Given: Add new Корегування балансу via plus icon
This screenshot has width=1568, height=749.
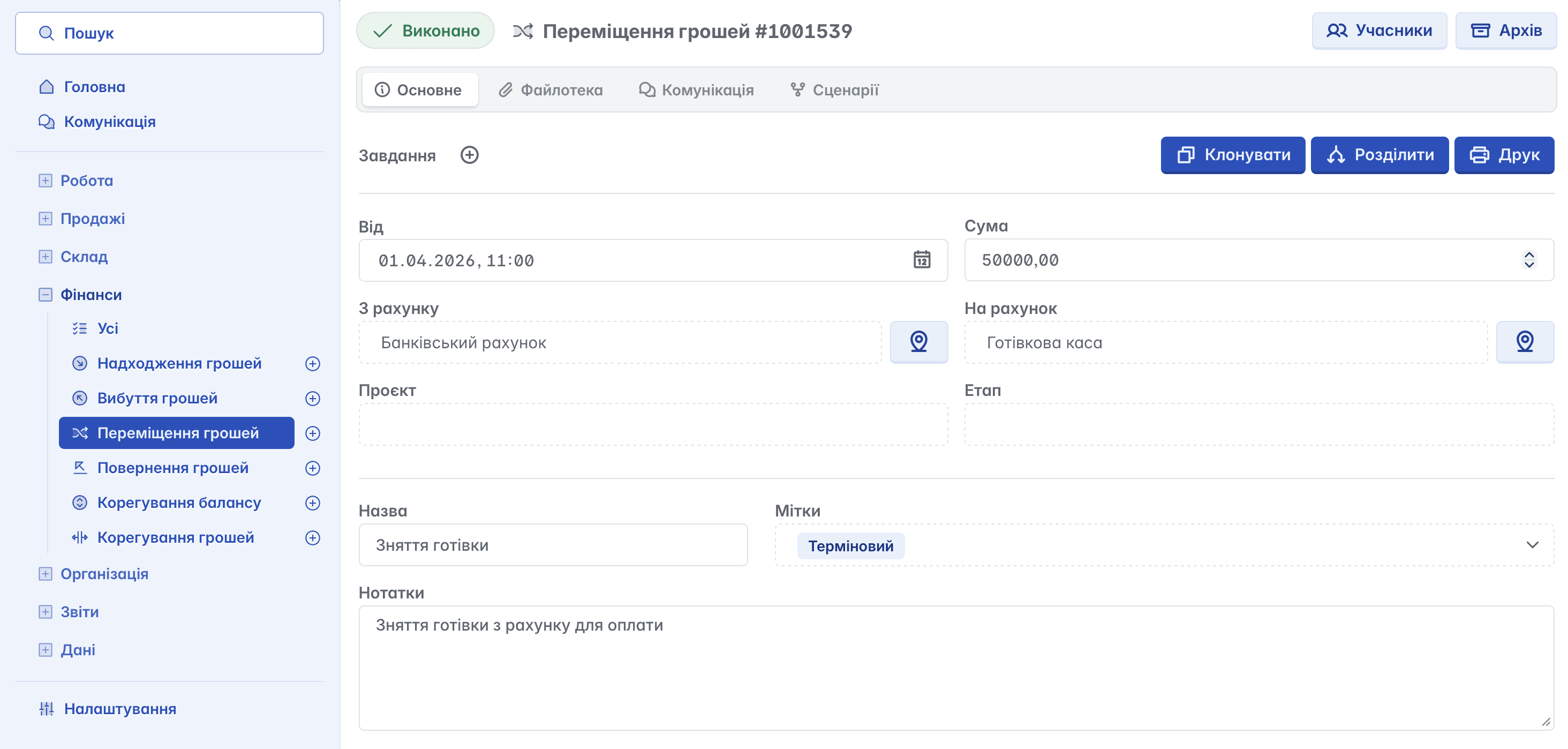Looking at the screenshot, I should click(312, 503).
